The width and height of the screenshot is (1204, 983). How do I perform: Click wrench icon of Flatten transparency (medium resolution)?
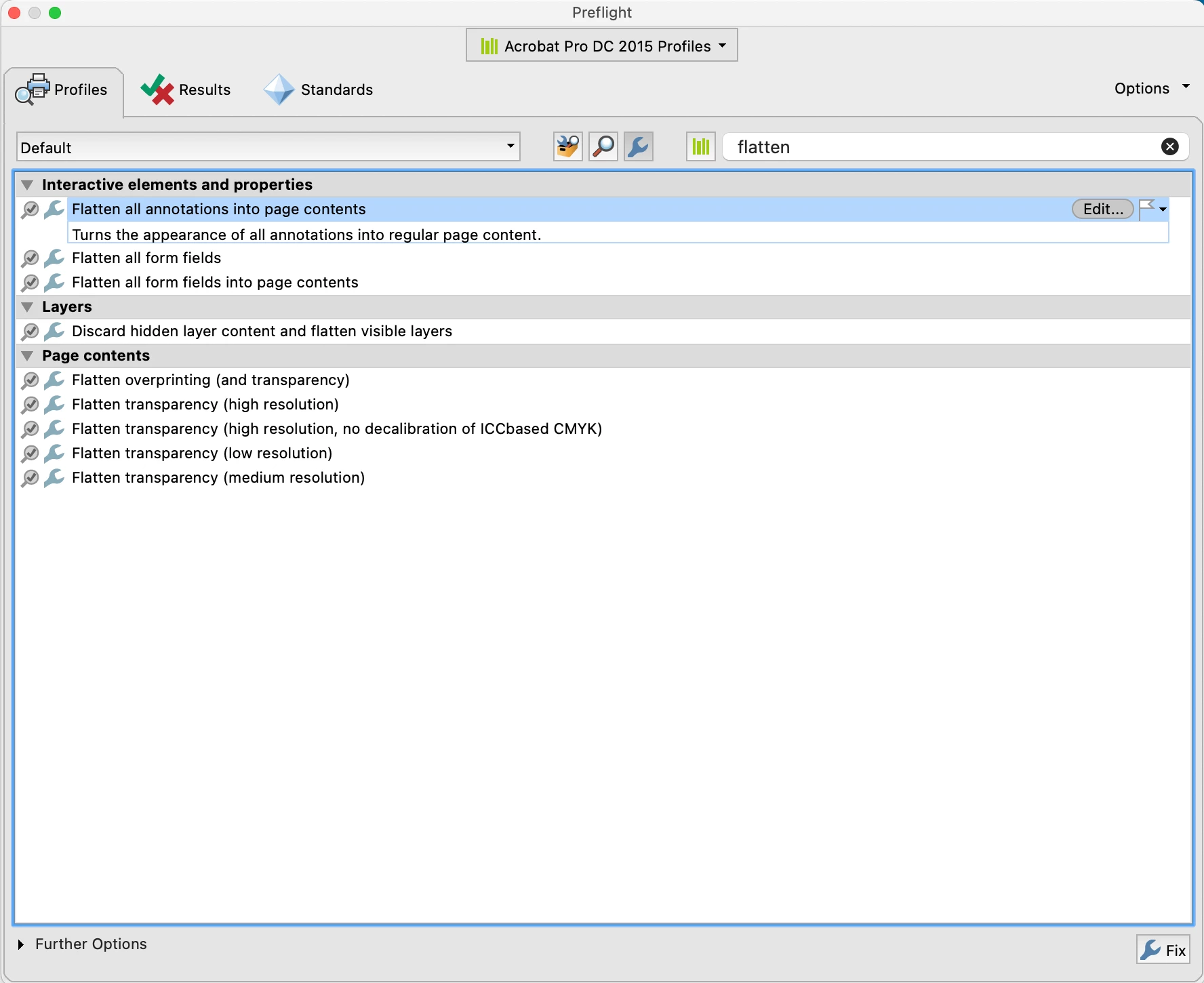click(54, 477)
